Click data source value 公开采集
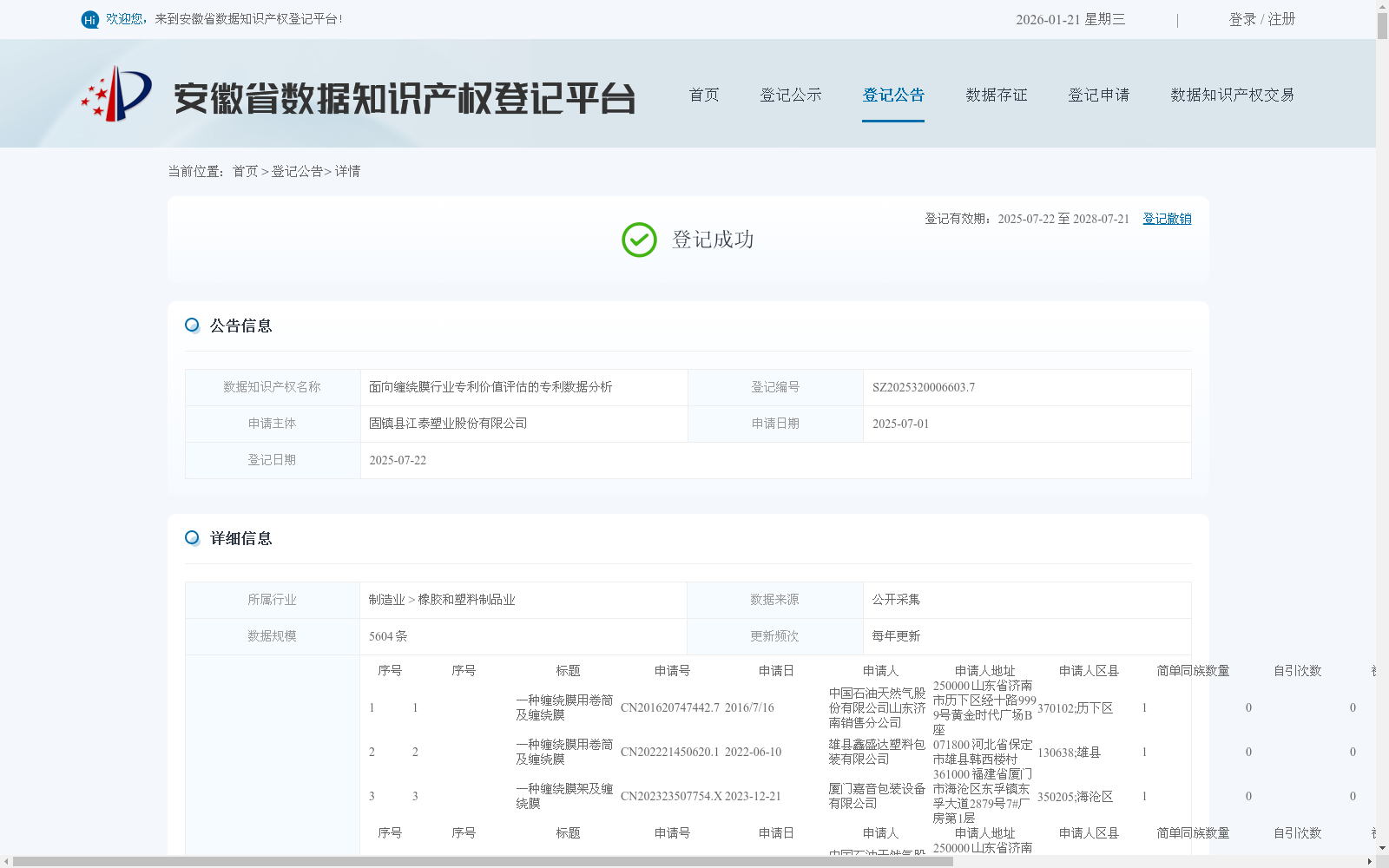 (896, 600)
